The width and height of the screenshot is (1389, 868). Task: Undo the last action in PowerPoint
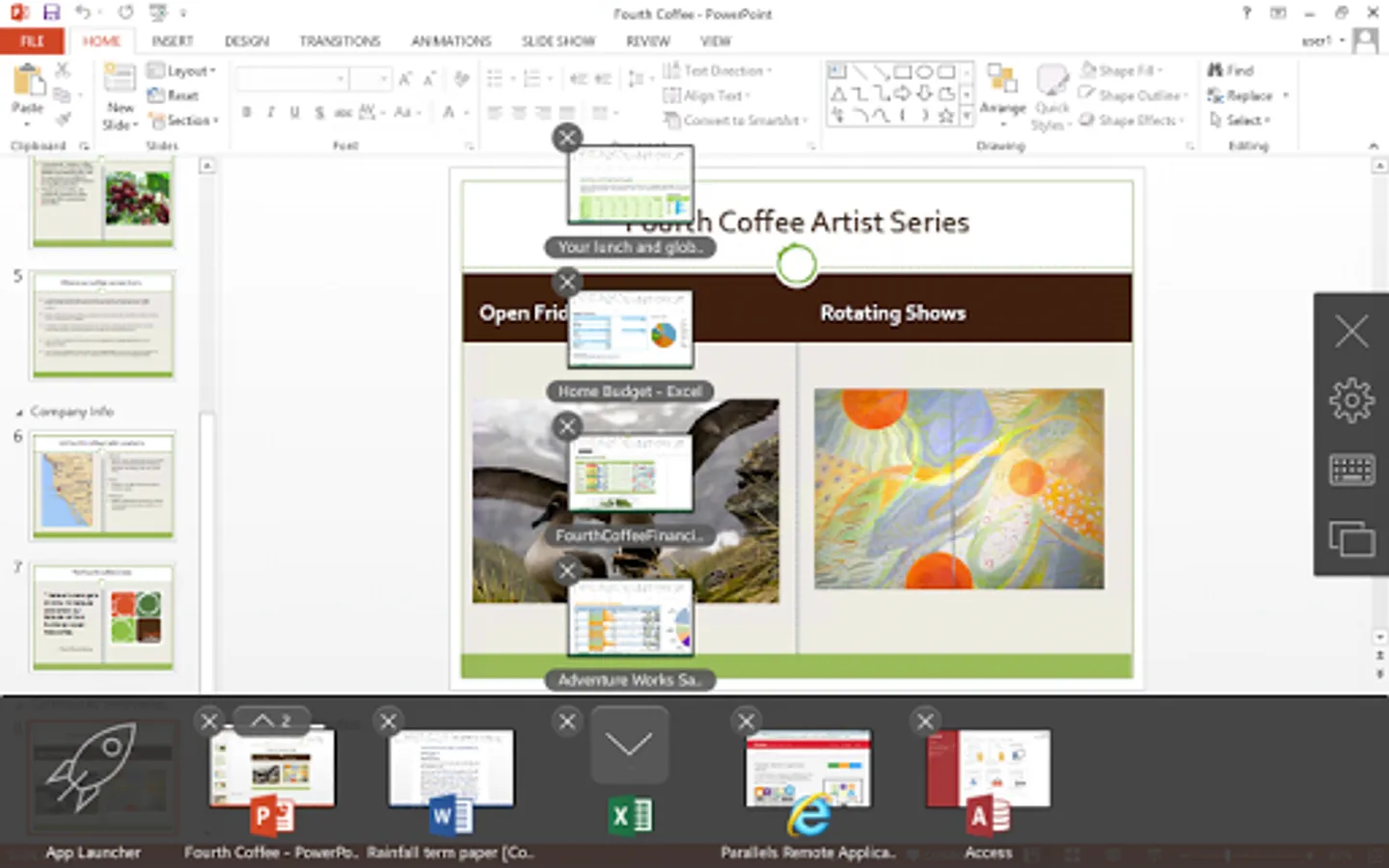(x=83, y=13)
